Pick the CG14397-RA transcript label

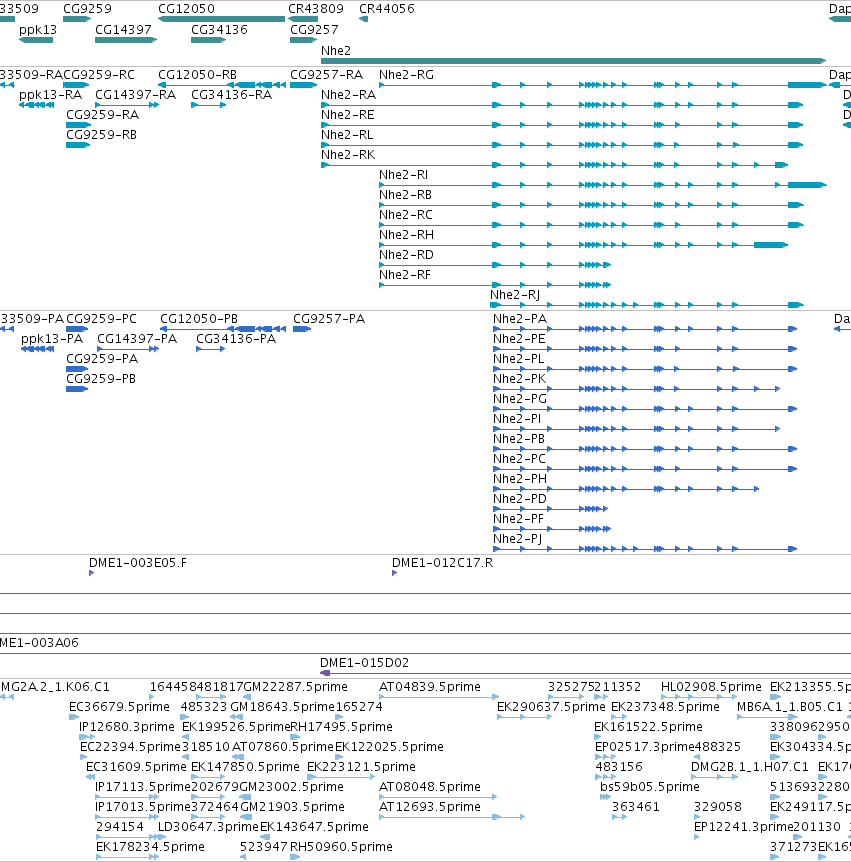coord(136,95)
